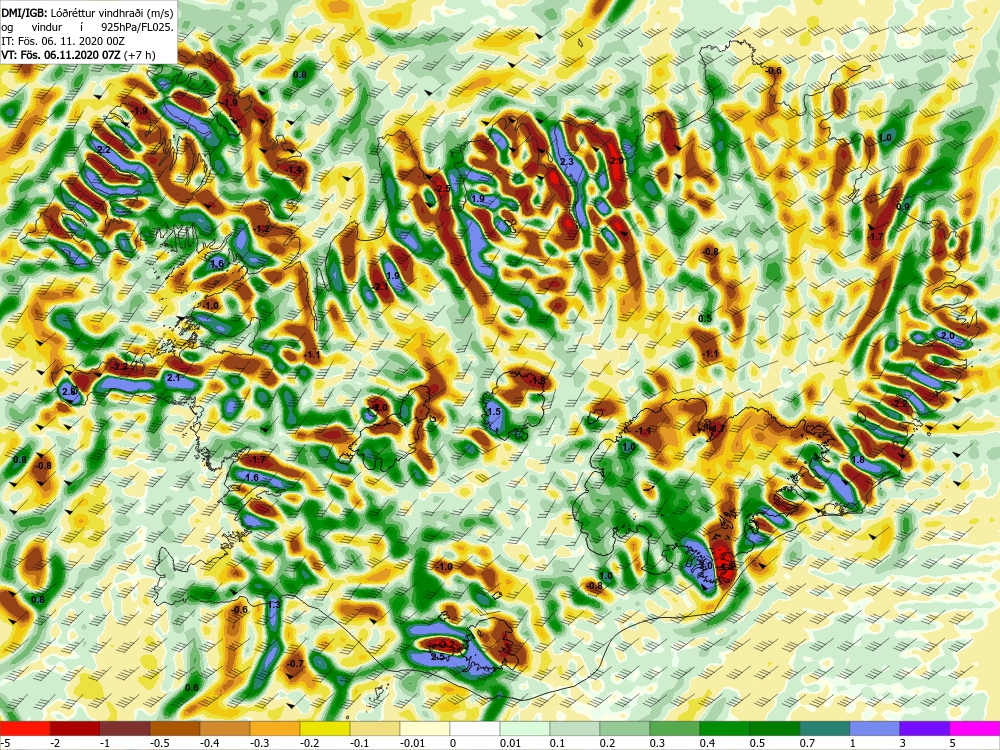This screenshot has height=750, width=1000.
Task: Pick the green legend swatch labeled 0.4
Action: point(725,728)
